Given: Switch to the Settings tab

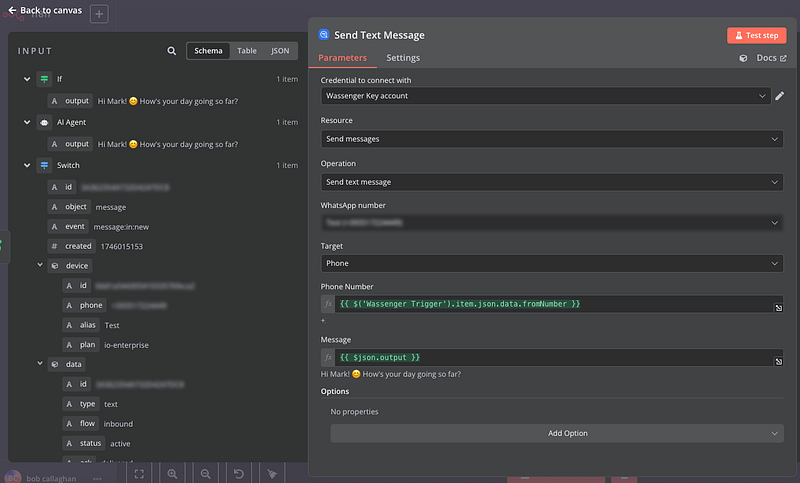Looking at the screenshot, I should pos(403,58).
